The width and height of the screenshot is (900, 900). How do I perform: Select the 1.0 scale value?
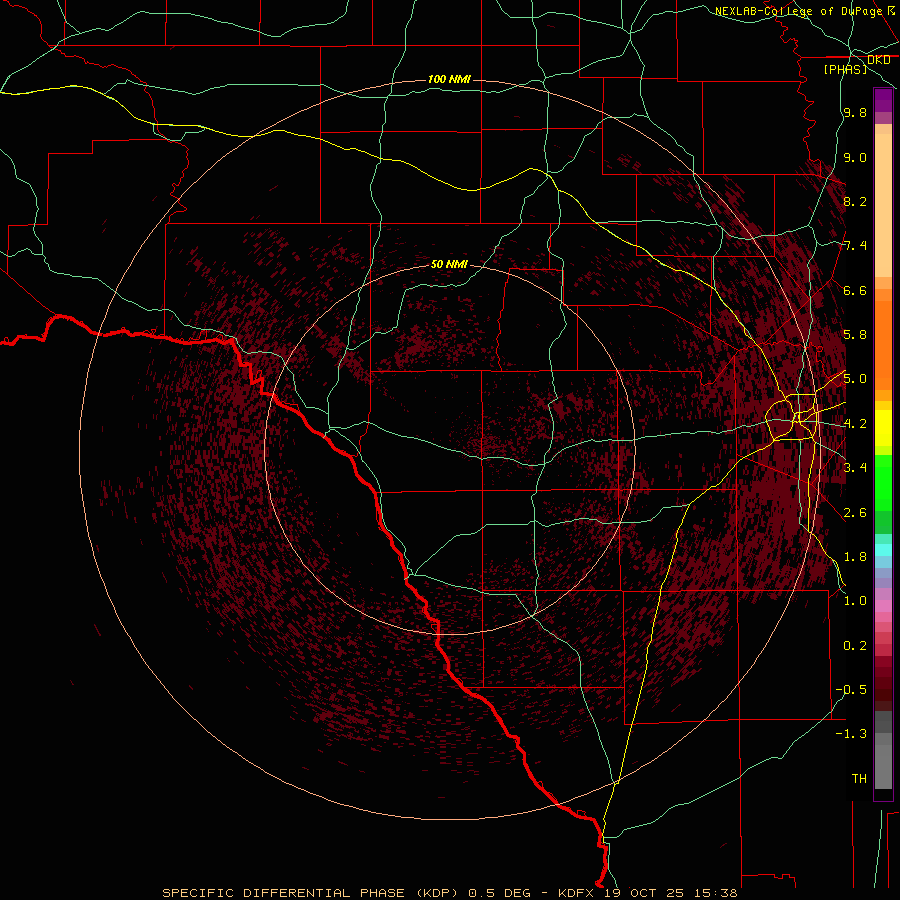(855, 601)
